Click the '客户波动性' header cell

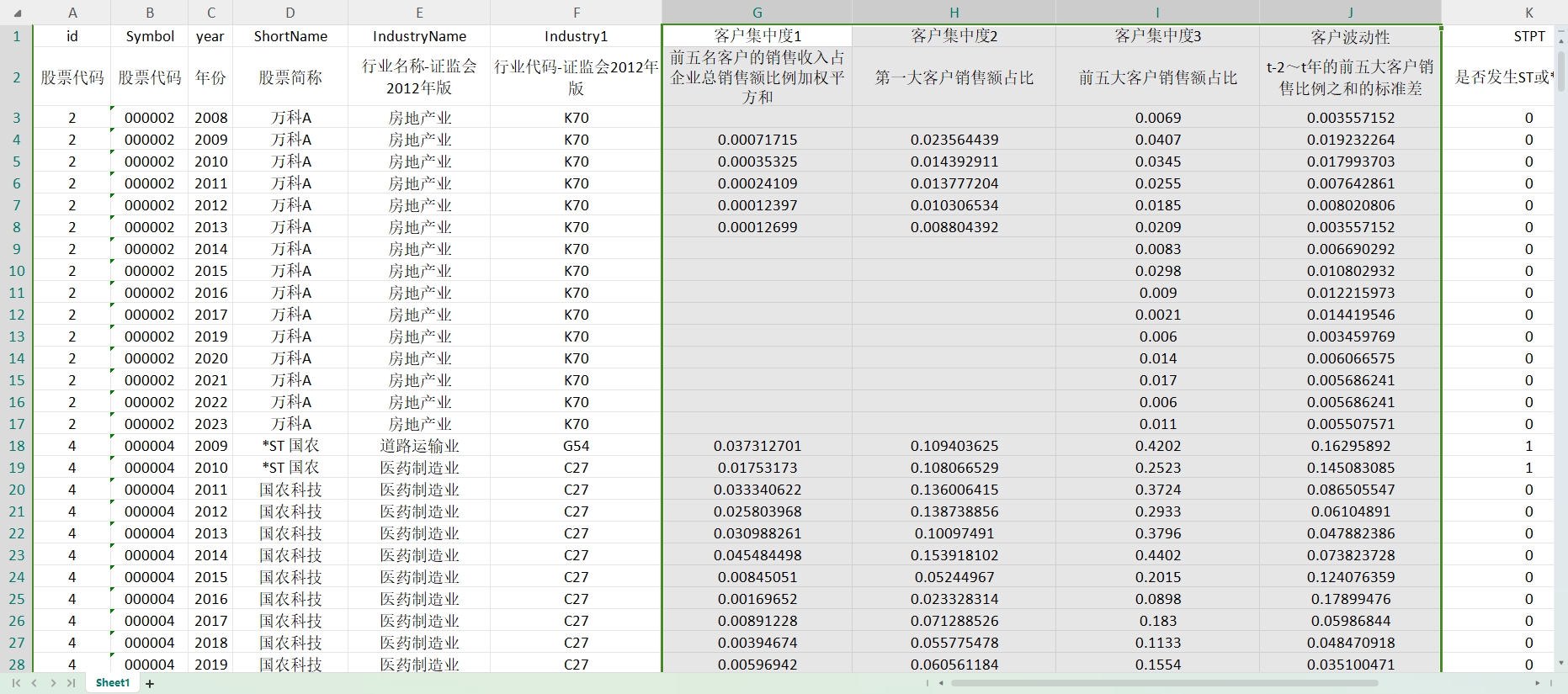click(x=1351, y=36)
